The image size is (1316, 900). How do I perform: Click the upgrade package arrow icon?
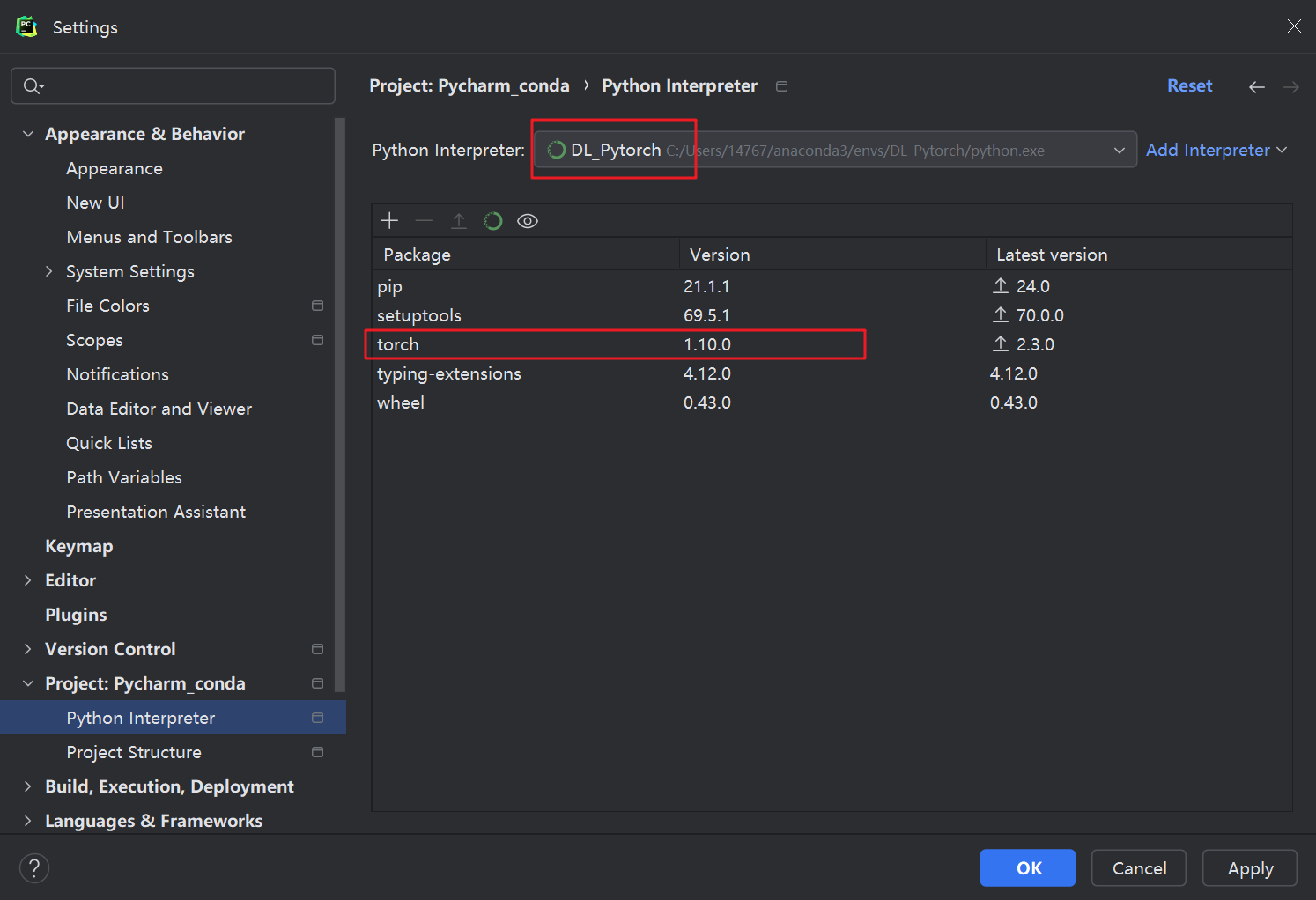pos(459,220)
